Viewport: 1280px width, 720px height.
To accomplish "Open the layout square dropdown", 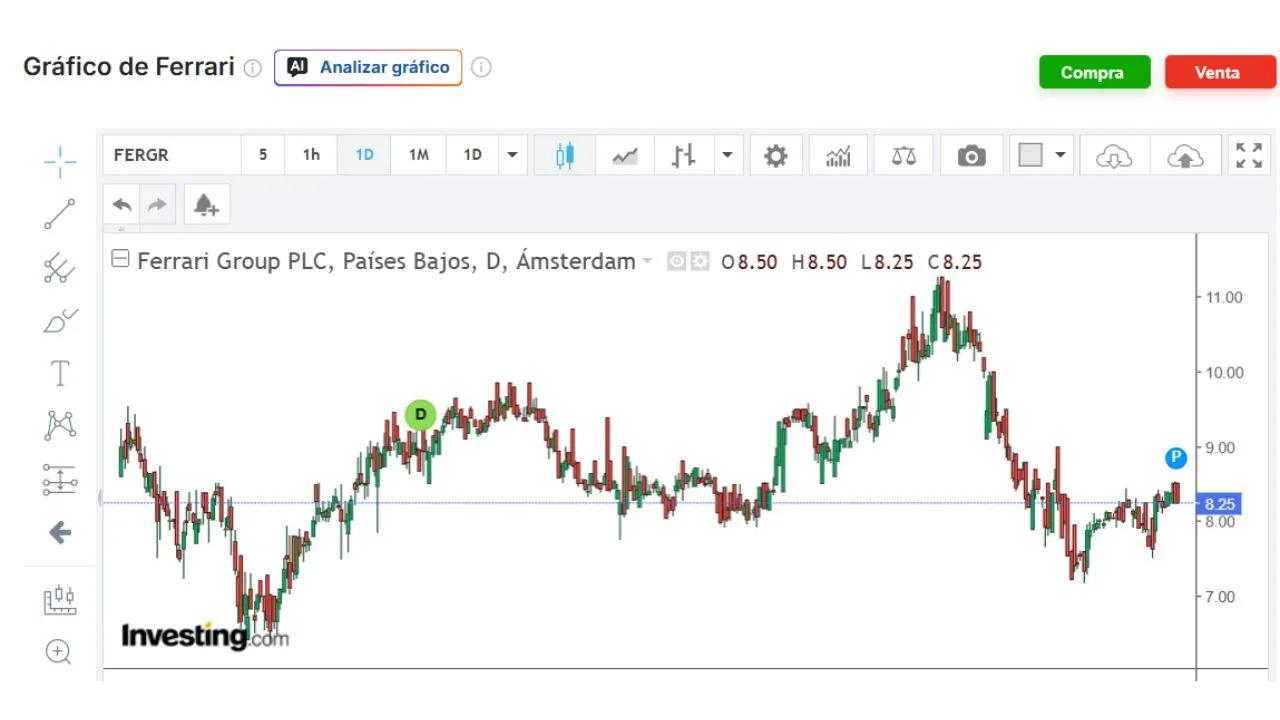I will coord(1041,155).
